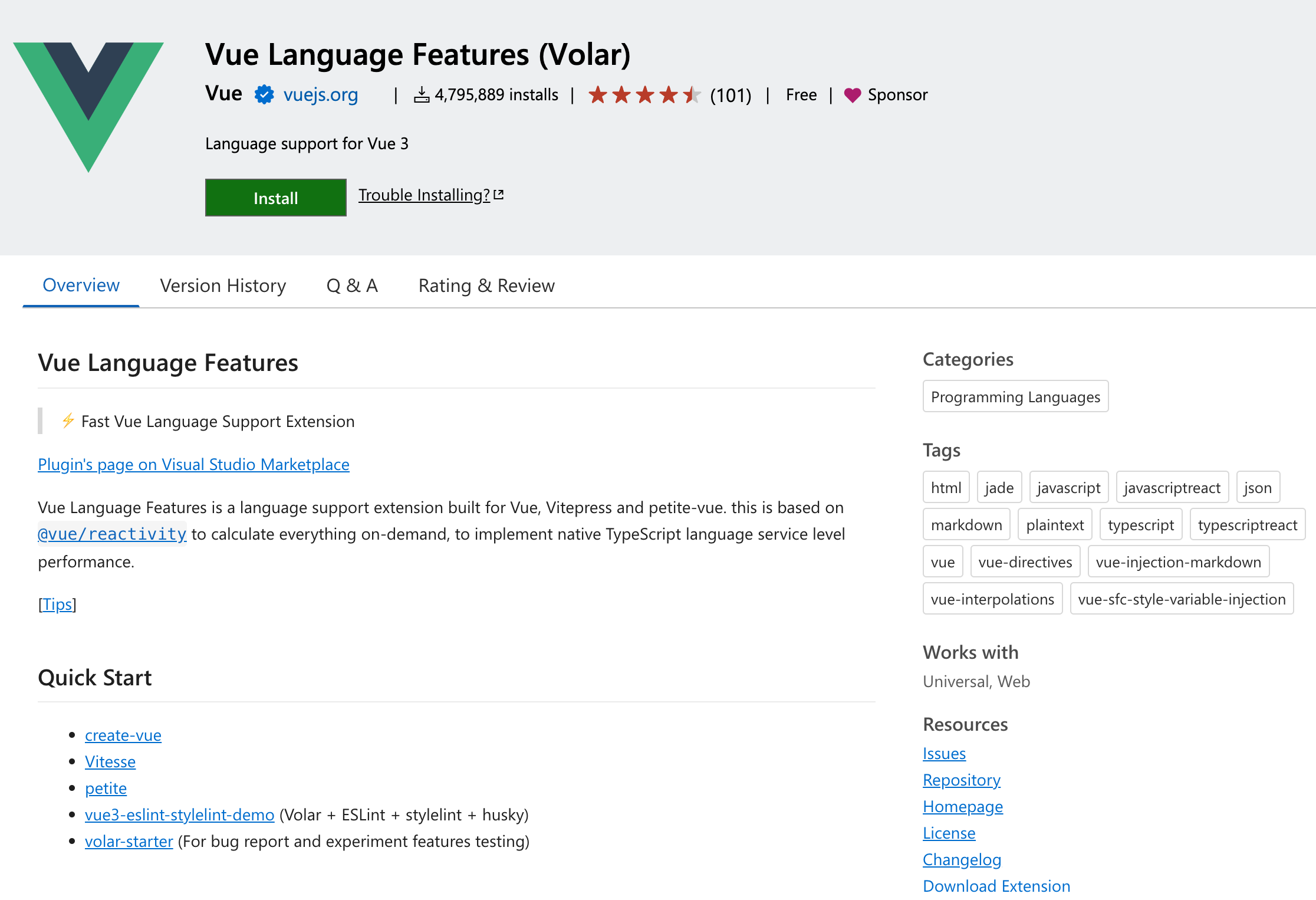
Task: Select the Programming Languages category
Action: pyautogui.click(x=1015, y=397)
